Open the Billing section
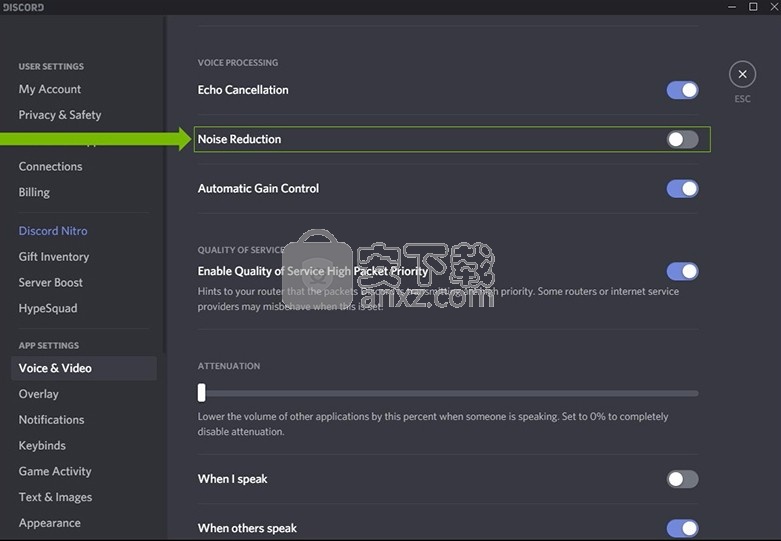This screenshot has width=781, height=541. coord(34,192)
